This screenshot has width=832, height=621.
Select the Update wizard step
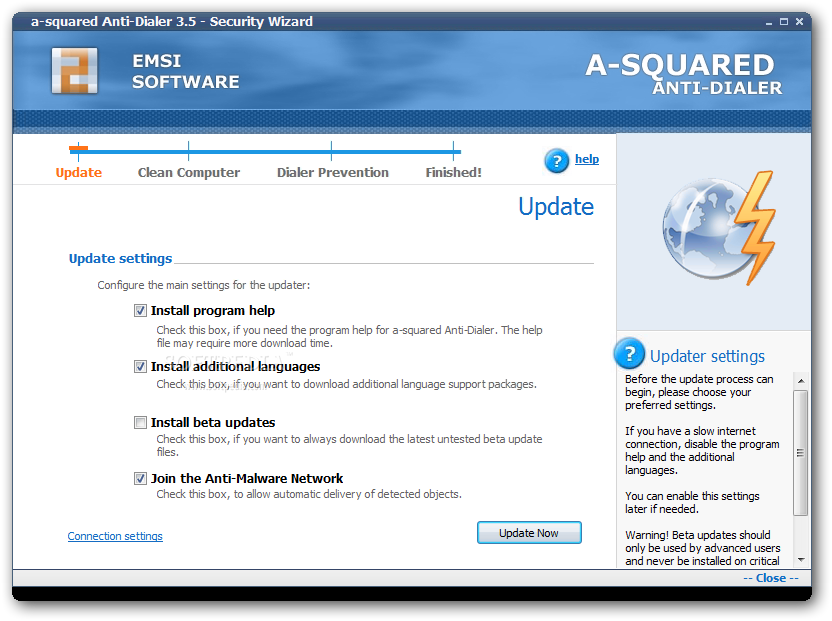pos(79,172)
